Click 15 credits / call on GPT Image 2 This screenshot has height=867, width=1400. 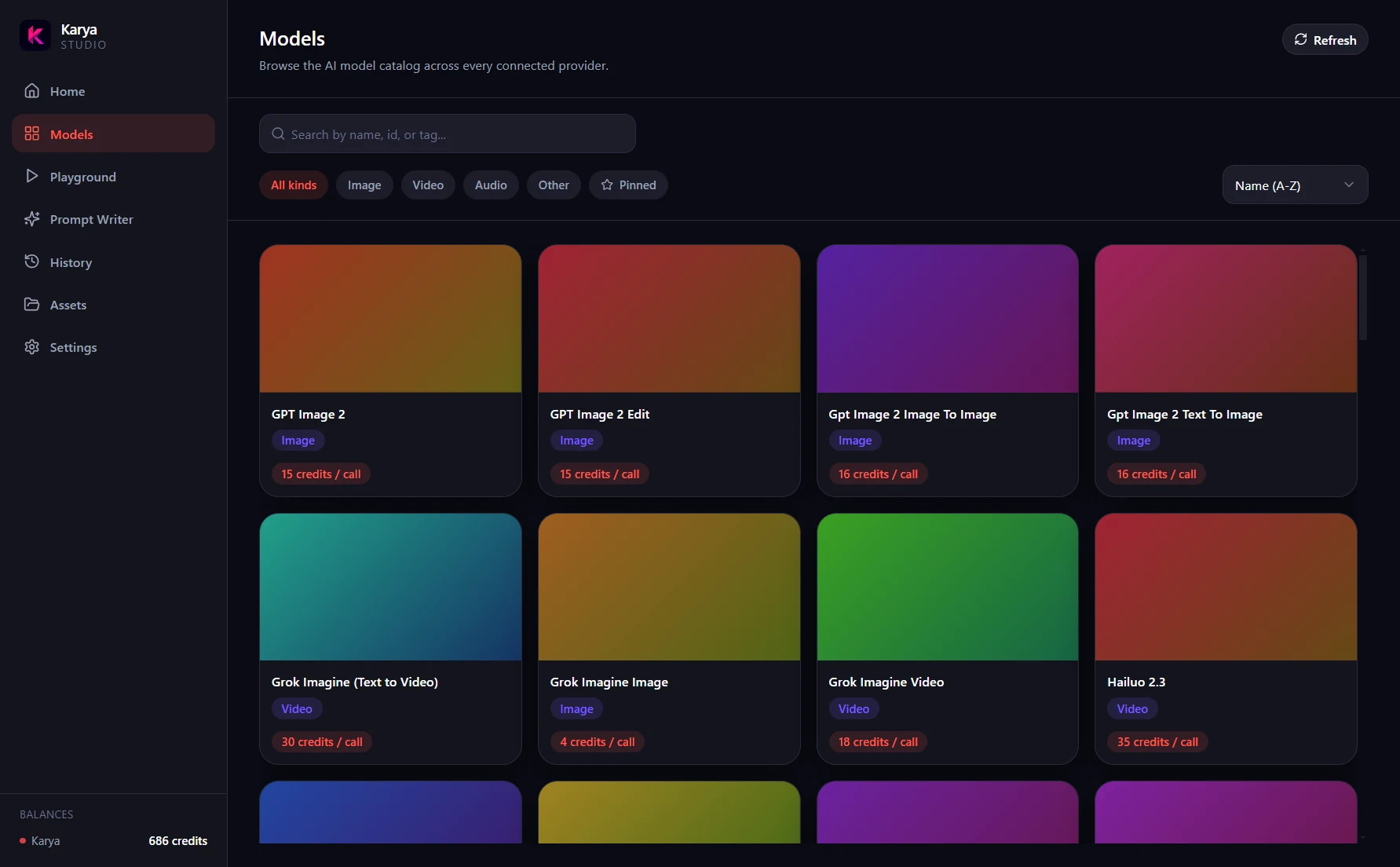click(321, 474)
